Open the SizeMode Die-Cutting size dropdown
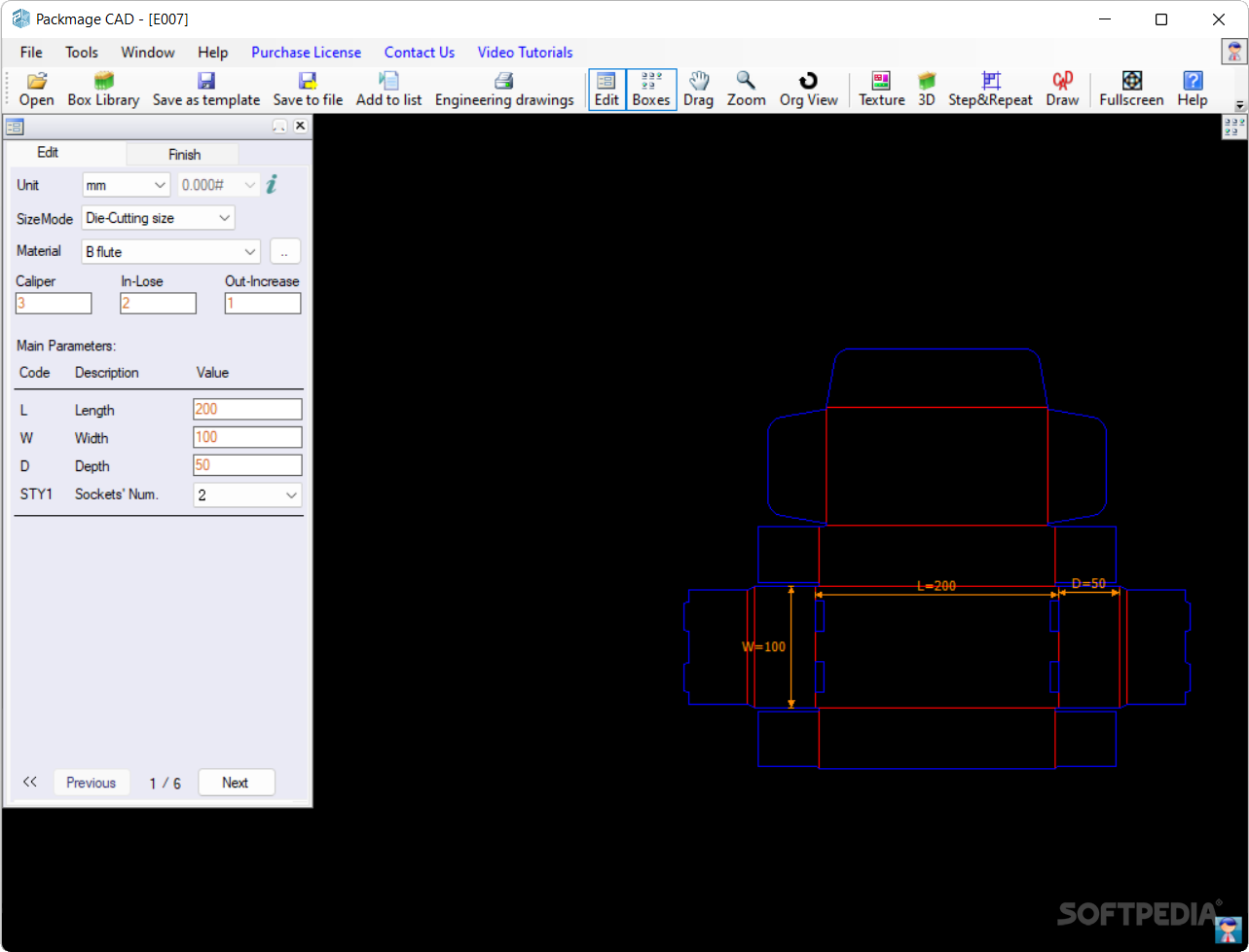This screenshot has width=1249, height=952. pos(158,218)
